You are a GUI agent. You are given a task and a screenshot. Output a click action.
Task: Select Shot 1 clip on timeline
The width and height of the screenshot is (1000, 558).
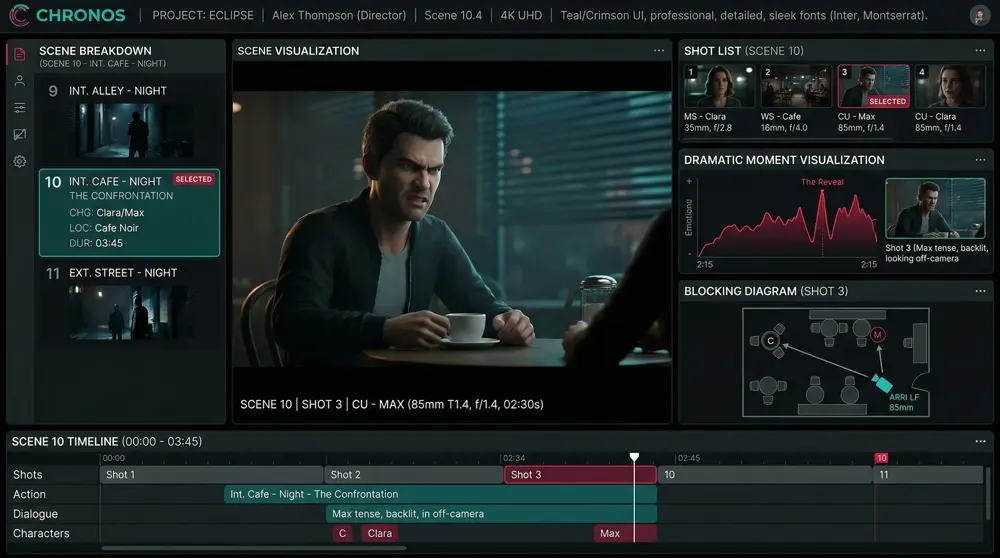coord(211,474)
